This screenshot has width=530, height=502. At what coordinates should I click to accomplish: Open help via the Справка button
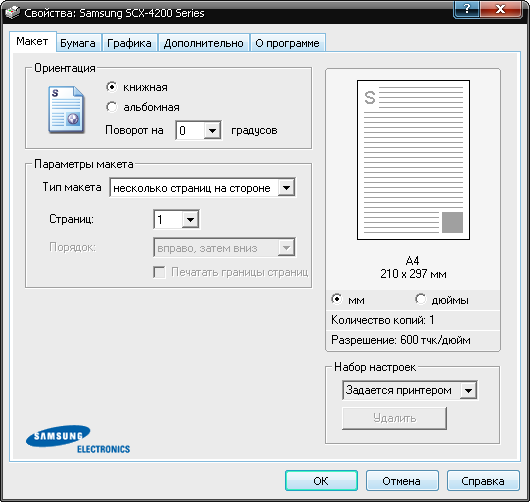point(483,480)
